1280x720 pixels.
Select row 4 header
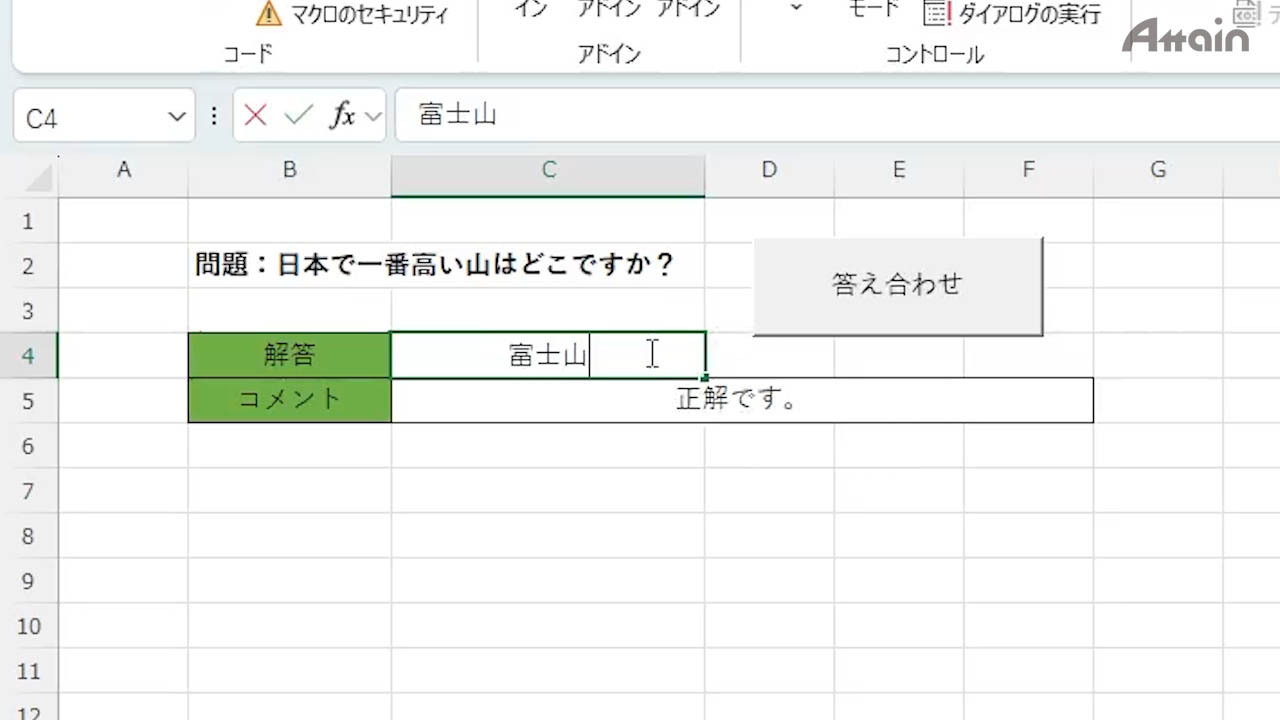[28, 356]
